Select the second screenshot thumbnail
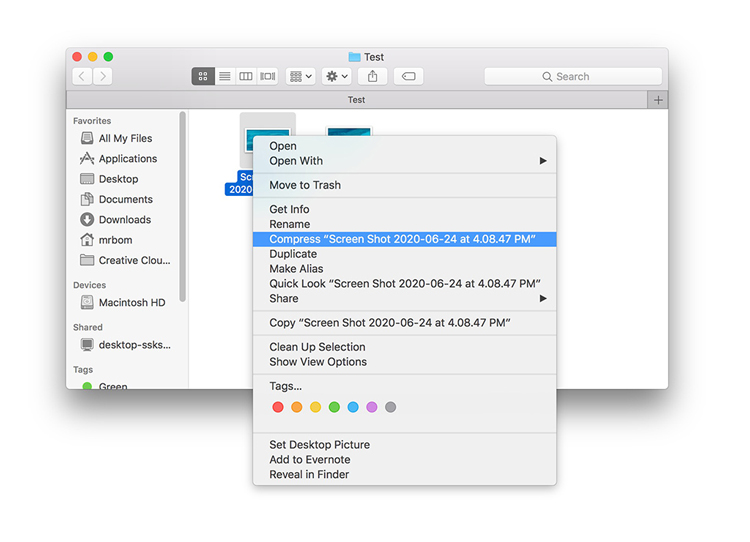 349,131
